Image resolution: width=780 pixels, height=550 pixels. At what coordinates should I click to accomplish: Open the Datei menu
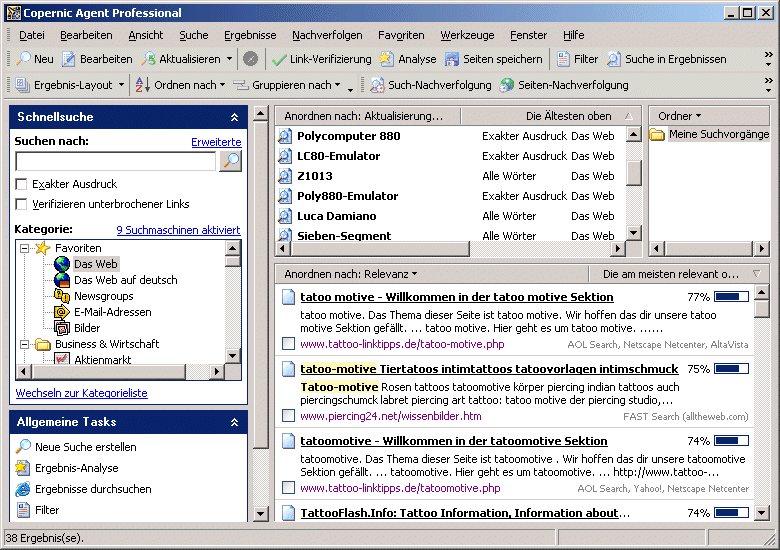(32, 35)
